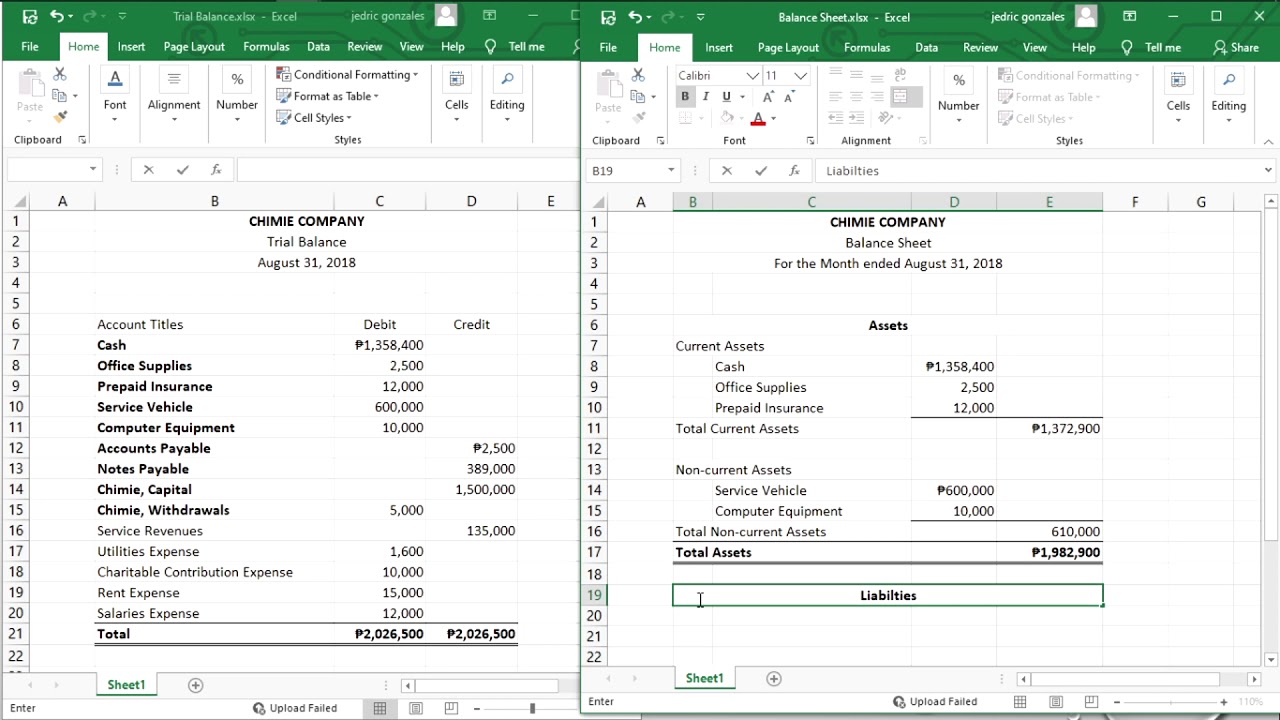The width and height of the screenshot is (1280, 720).
Task: Click Save icon in Trial Balance window
Action: coord(29,16)
